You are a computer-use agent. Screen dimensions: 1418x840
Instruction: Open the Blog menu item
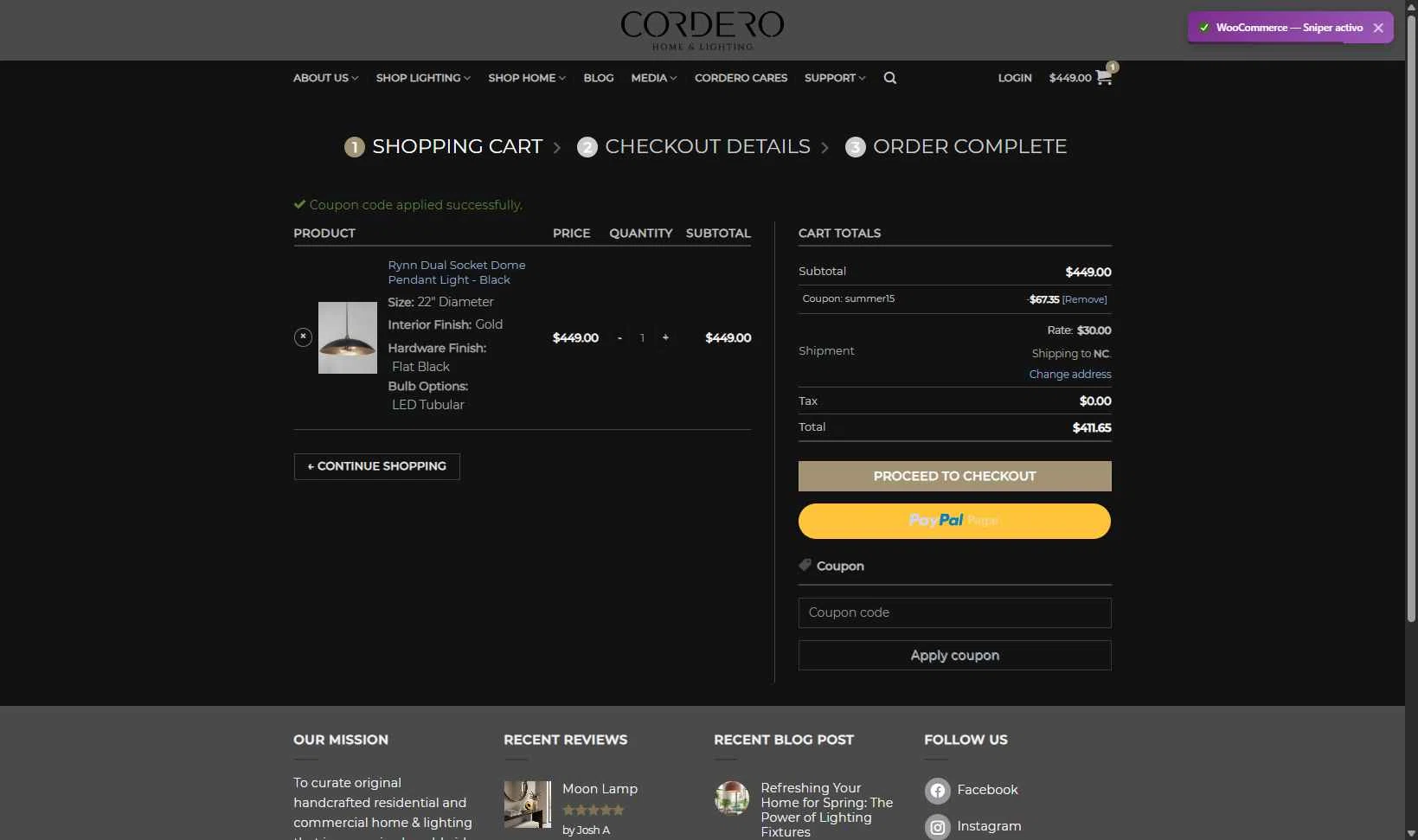pos(599,78)
